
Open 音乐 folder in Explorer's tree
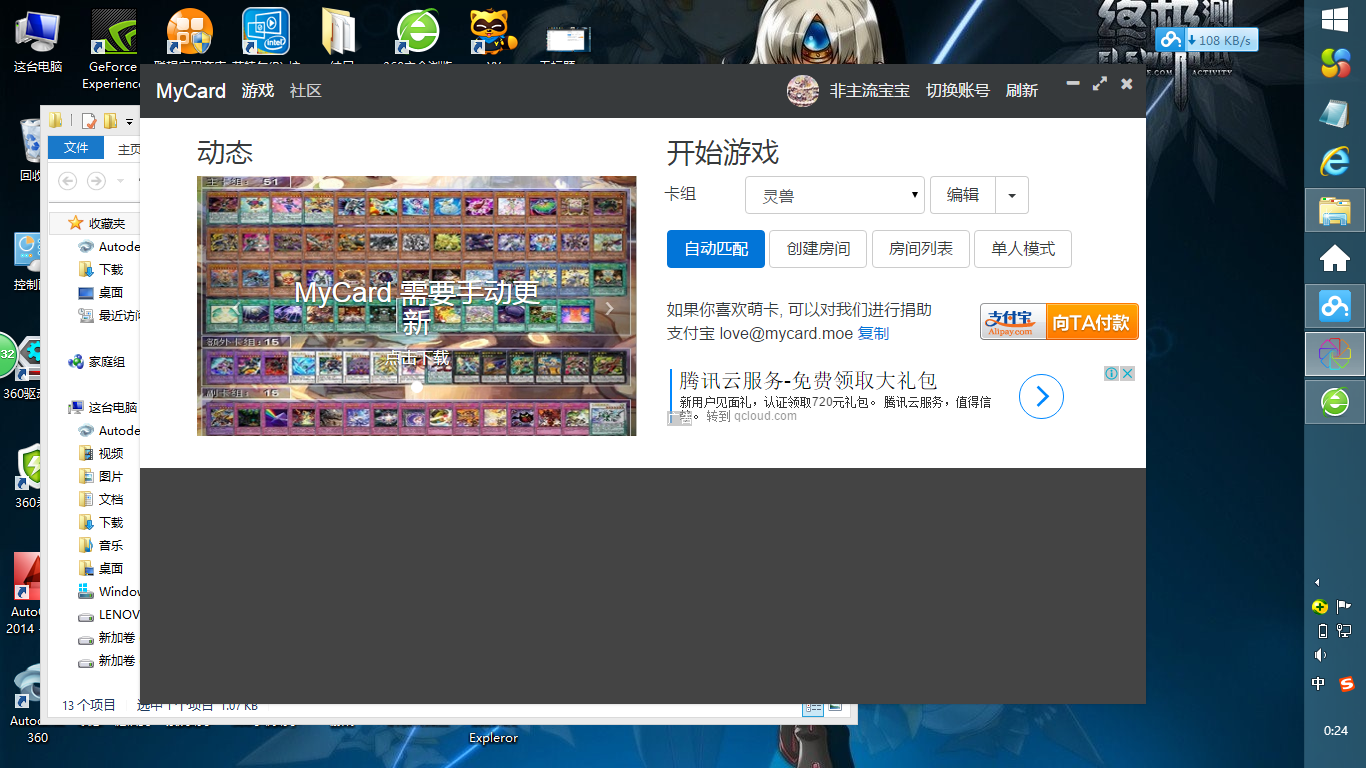click(101, 546)
